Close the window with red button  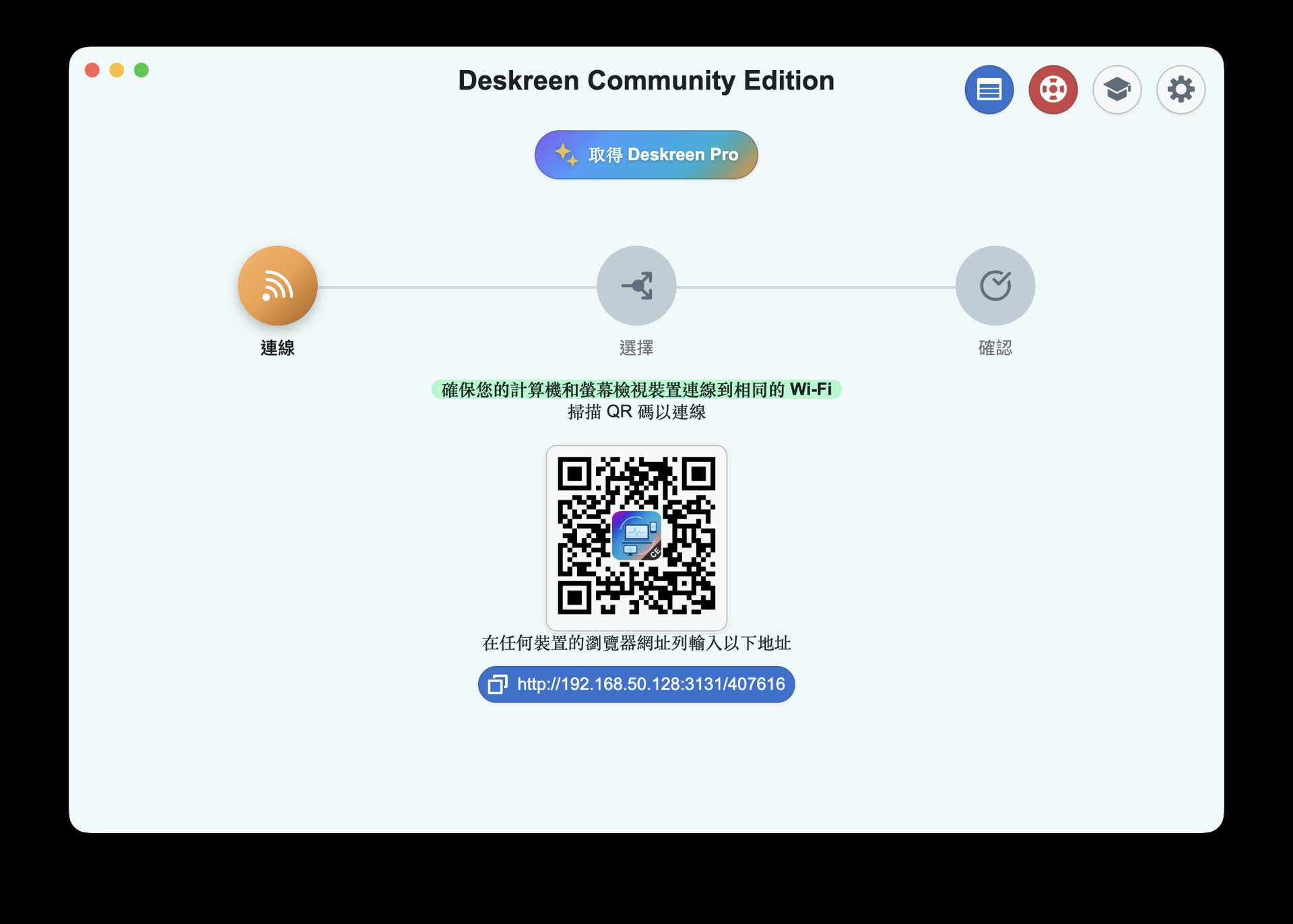tap(92, 70)
